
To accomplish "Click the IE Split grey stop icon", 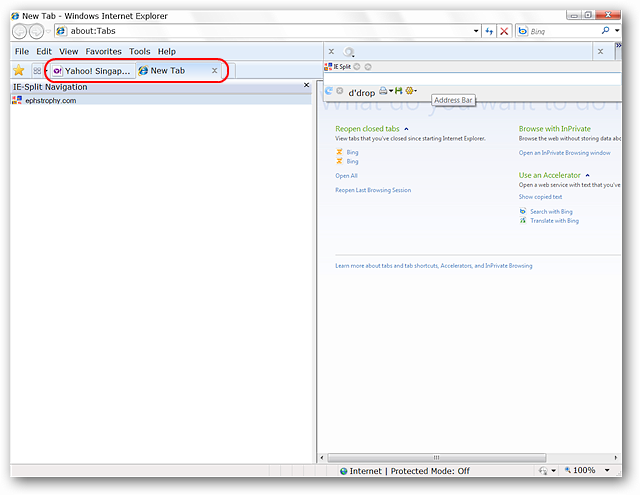I will point(340,91).
